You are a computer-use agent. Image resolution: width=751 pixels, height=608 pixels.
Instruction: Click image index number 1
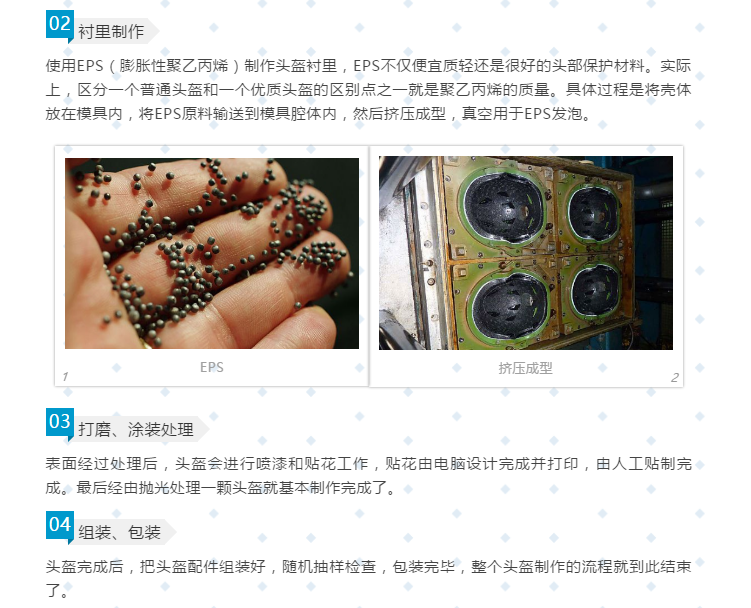click(x=65, y=377)
